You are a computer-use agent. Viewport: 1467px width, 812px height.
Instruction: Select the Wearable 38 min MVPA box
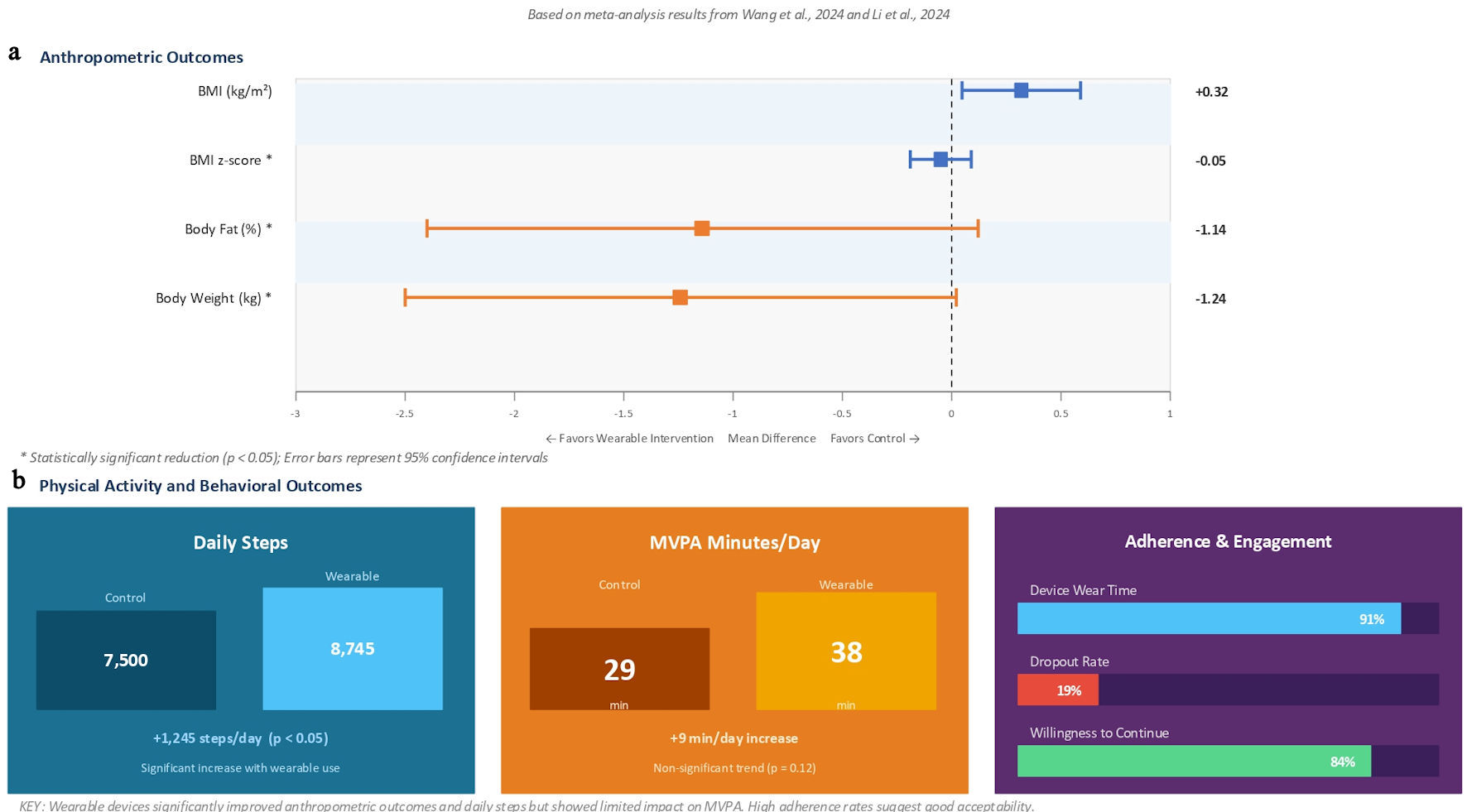coord(846,651)
